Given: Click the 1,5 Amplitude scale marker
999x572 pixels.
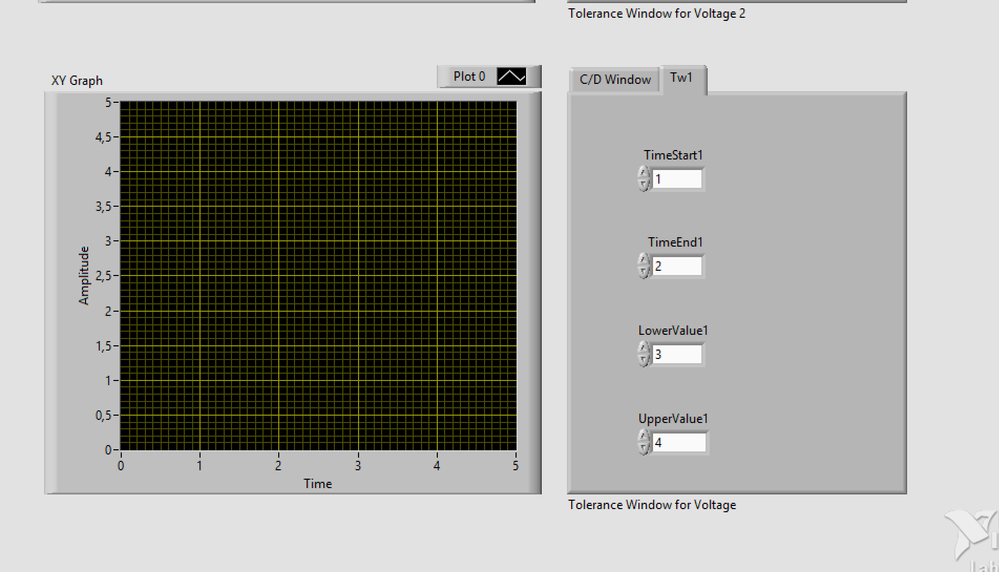Looking at the screenshot, I should point(103,346).
